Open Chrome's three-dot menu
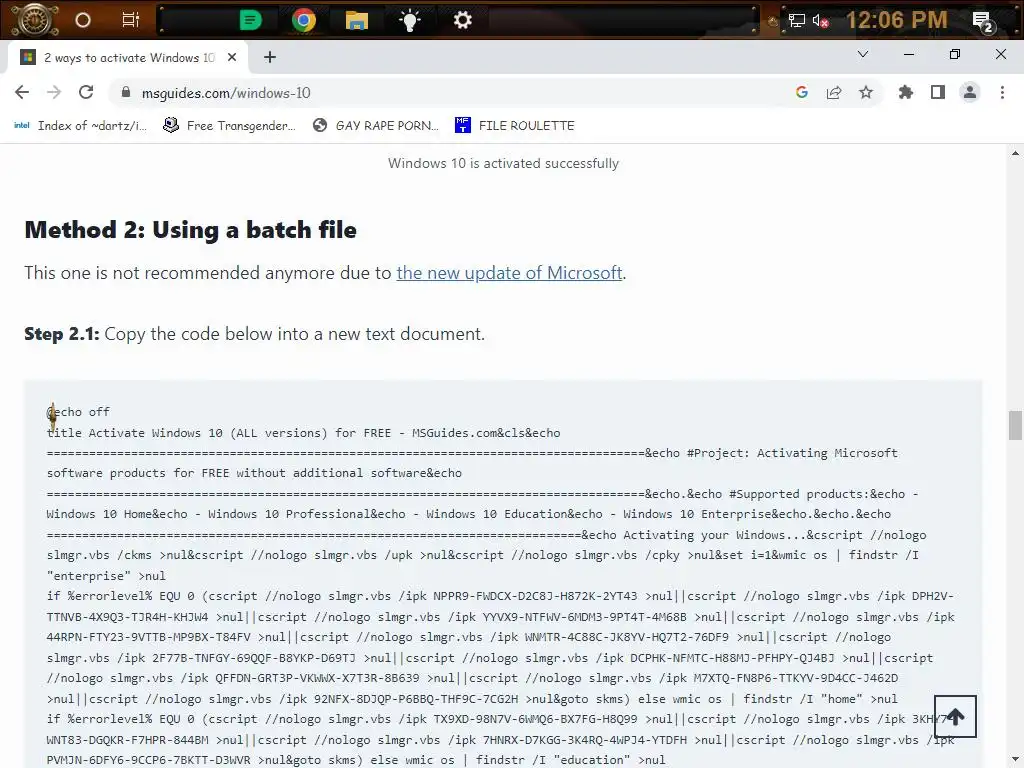 click(x=1002, y=92)
